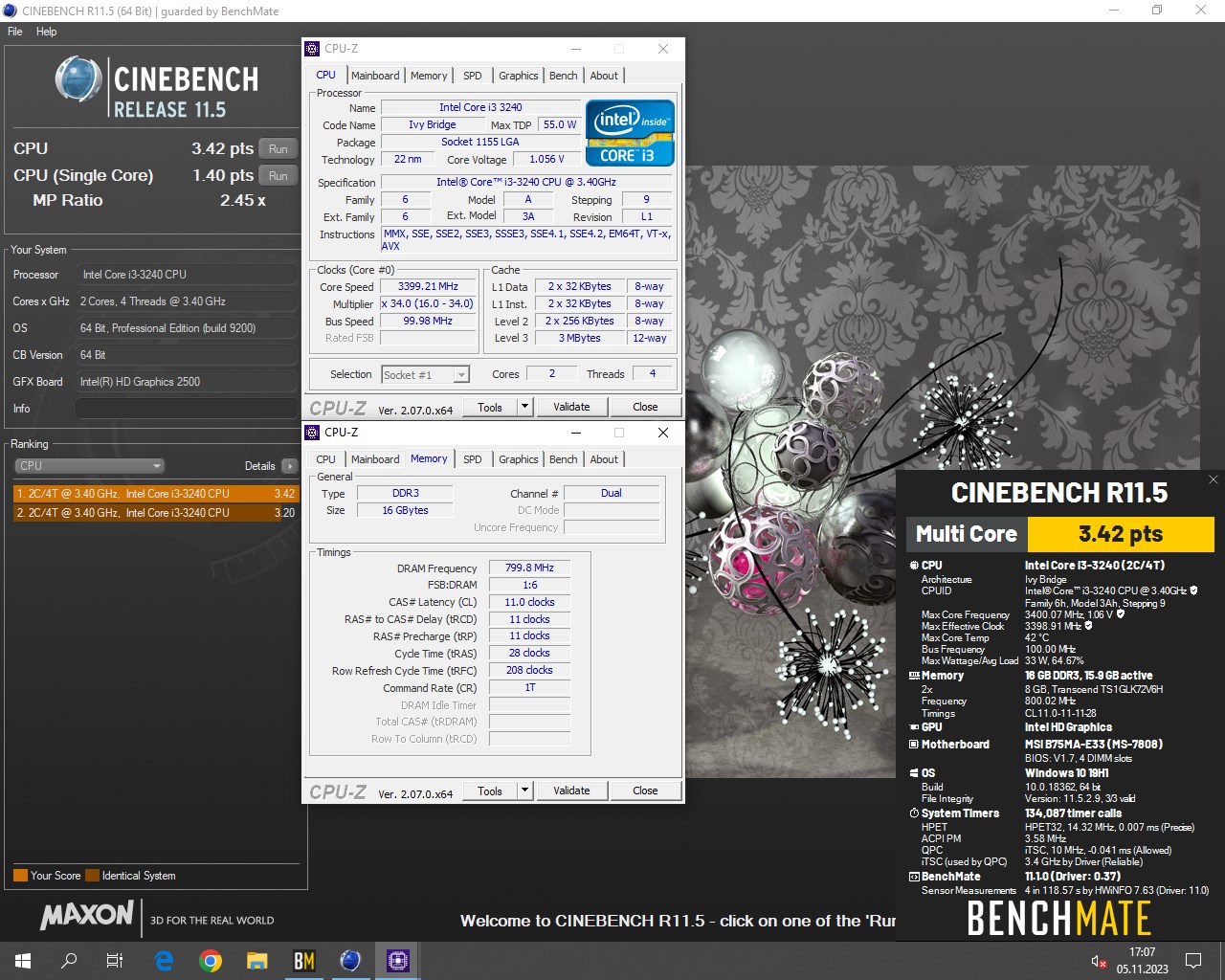This screenshot has height=980, width=1225.
Task: Click the muted volume tray icon
Action: 1099,961
